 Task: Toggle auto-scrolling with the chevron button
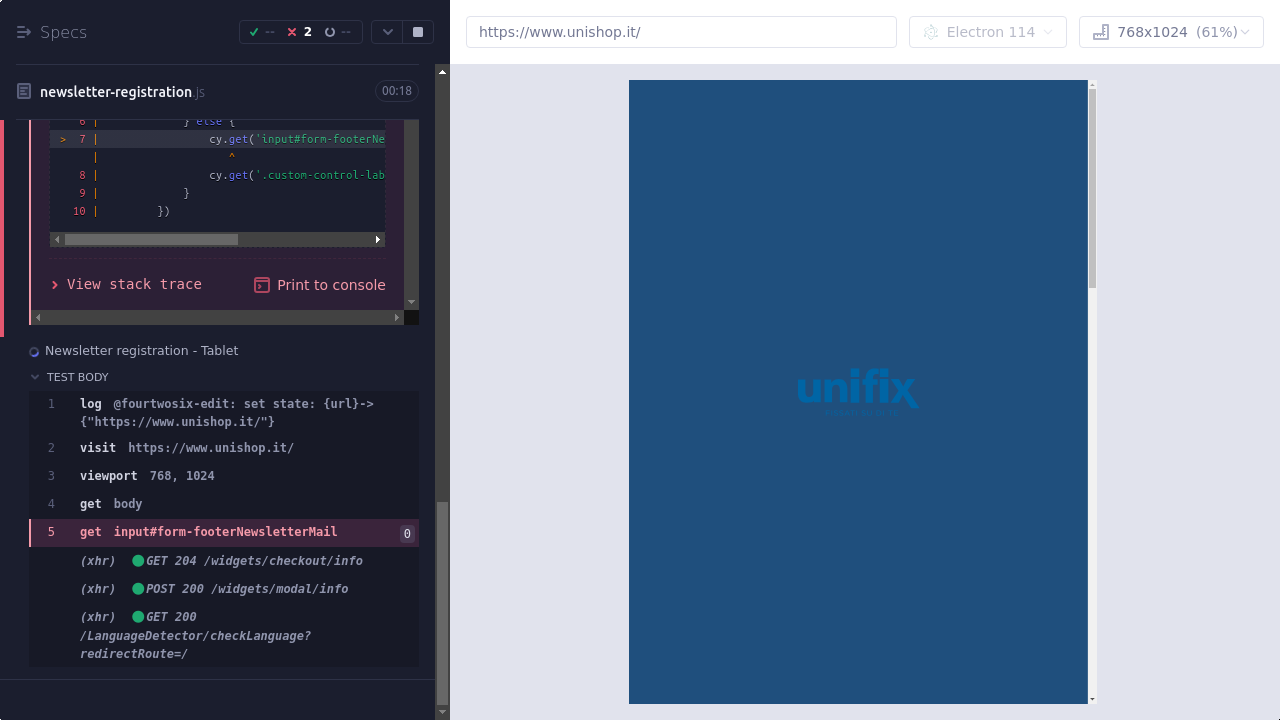[x=387, y=32]
